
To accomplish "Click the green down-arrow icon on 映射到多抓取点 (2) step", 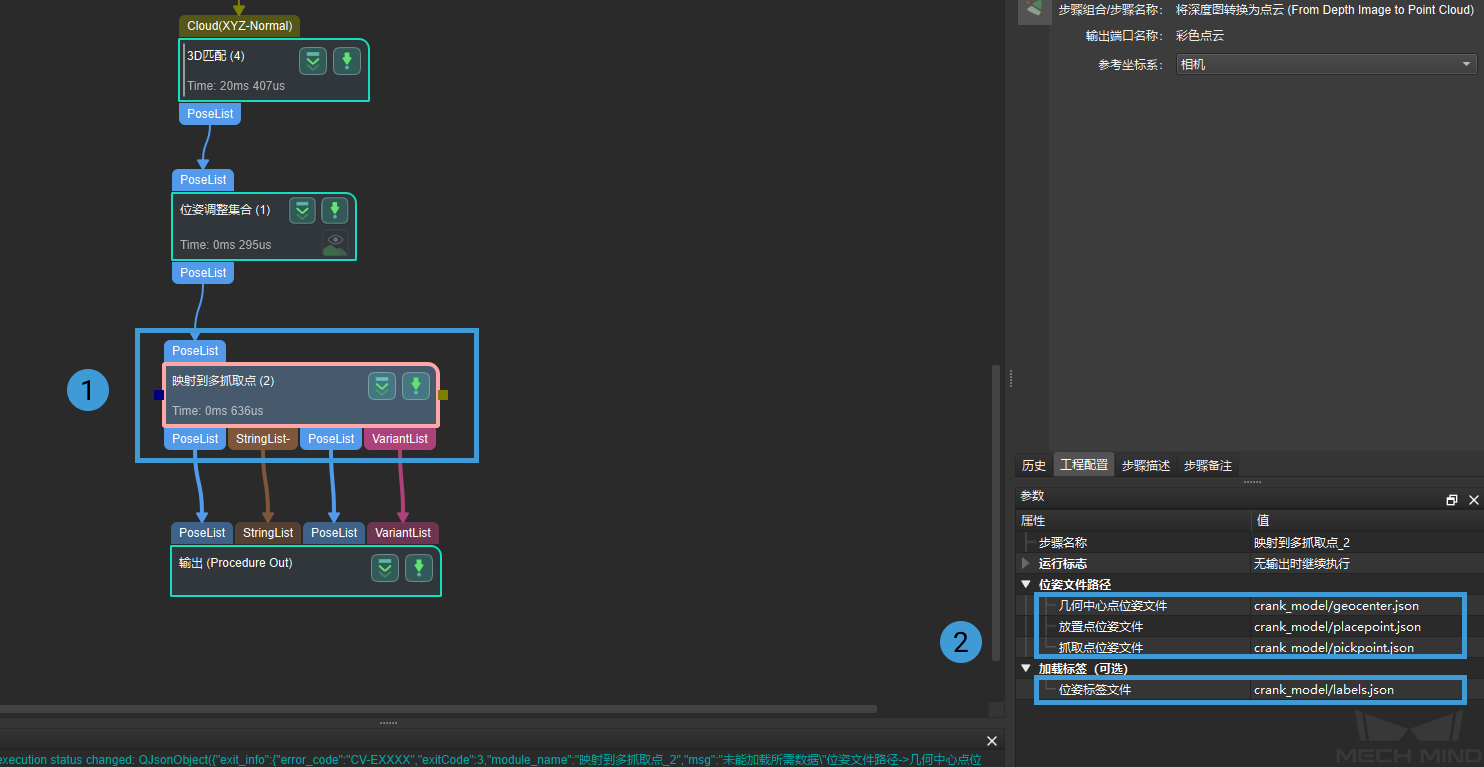I will point(416,386).
